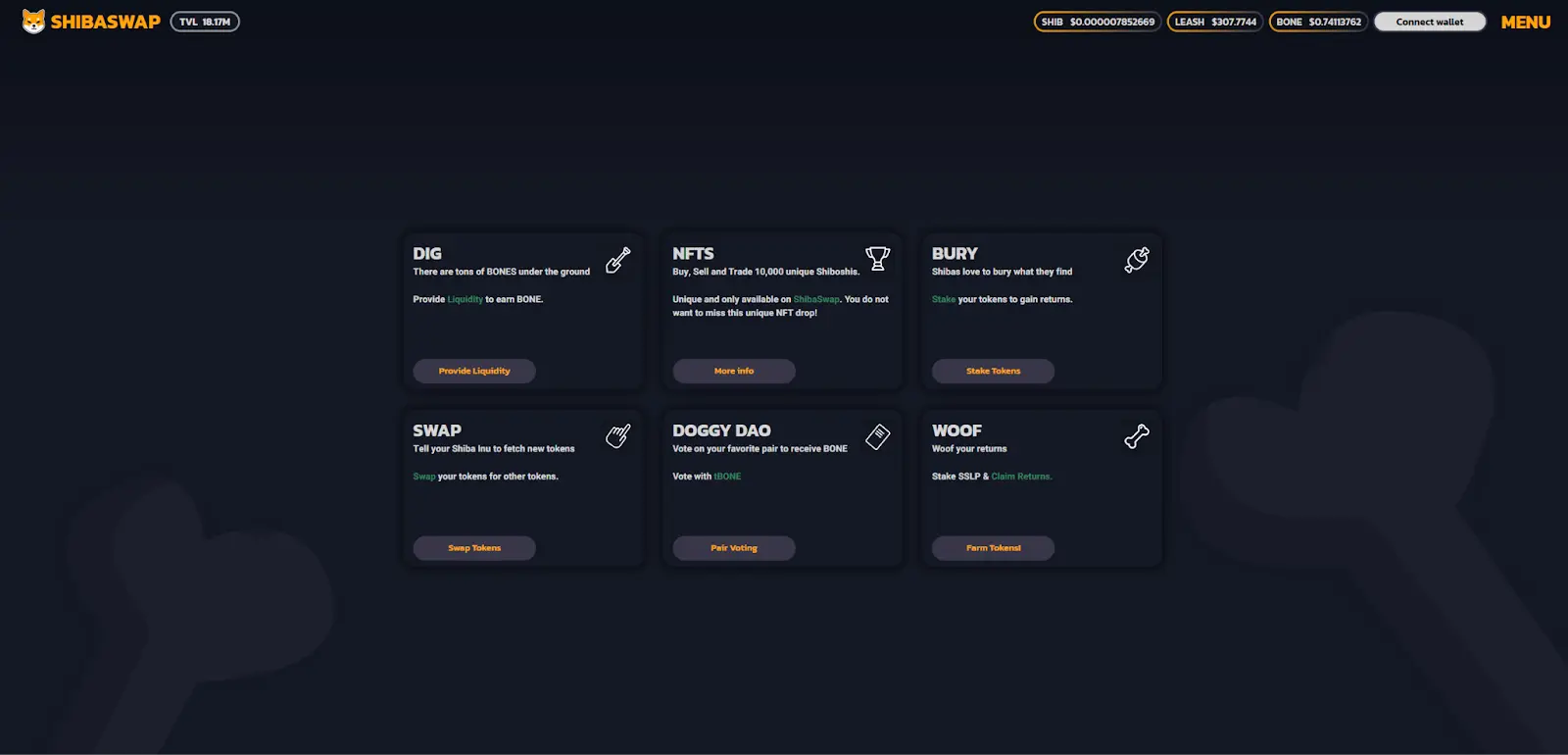Click the More Info button
Screen dimensions: 1568x755
(x=734, y=371)
